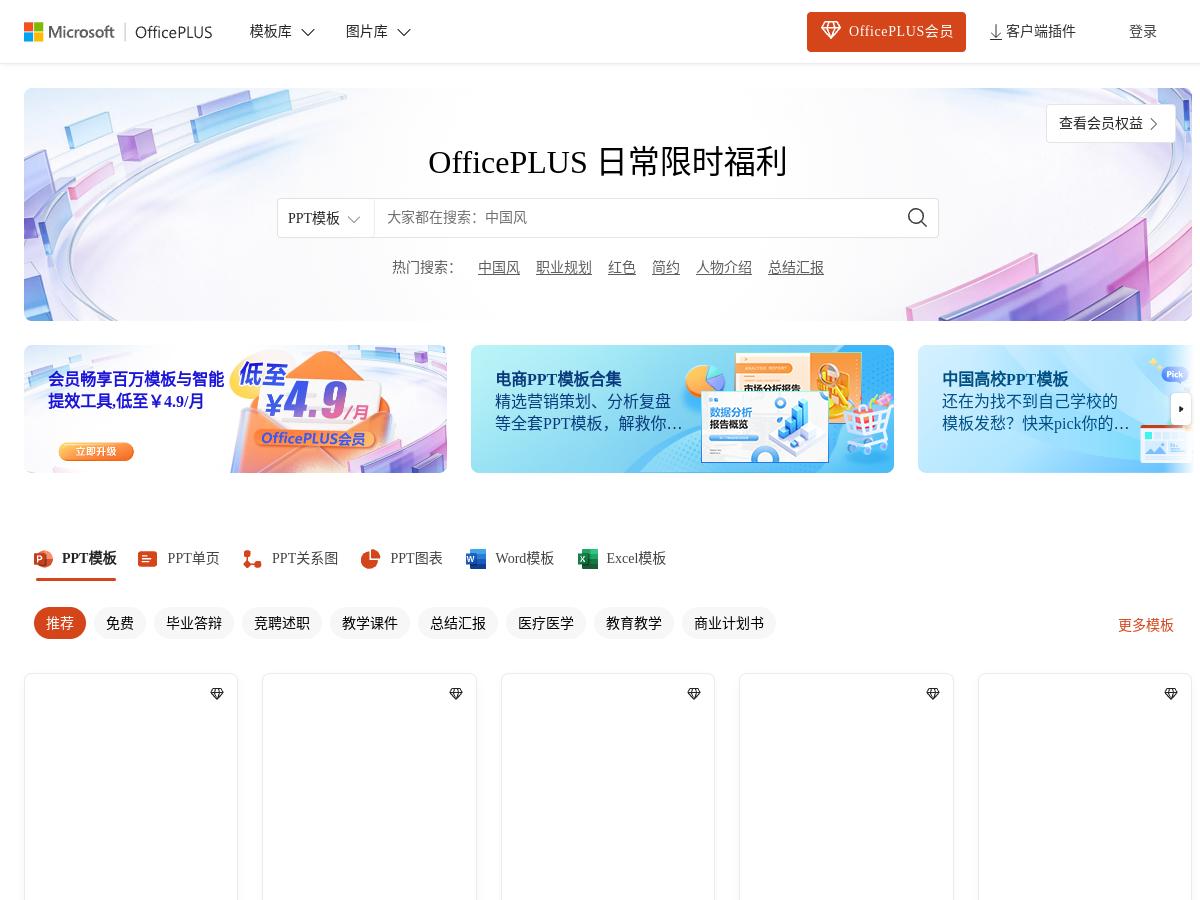Click the 登录 button
Screen dimensions: 1200x900
(1143, 32)
